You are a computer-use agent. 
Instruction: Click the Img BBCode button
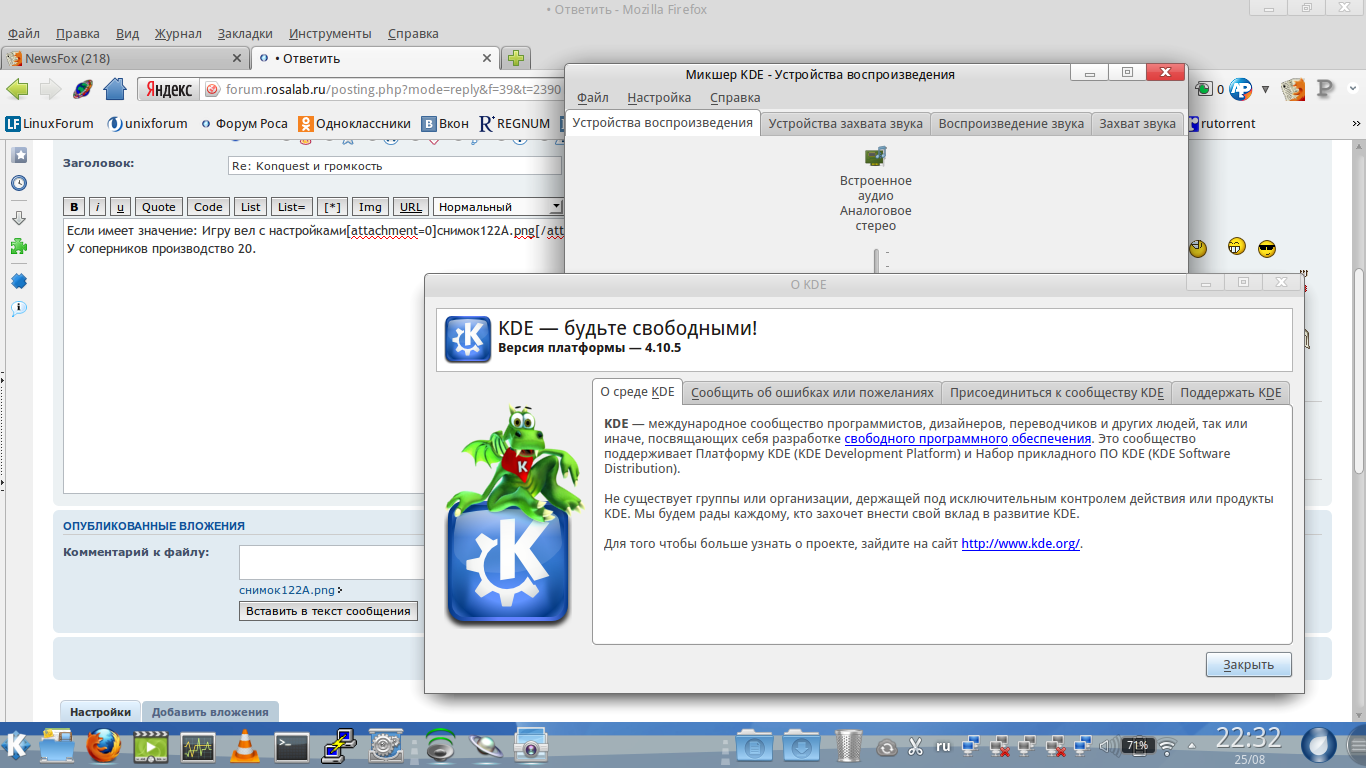pyautogui.click(x=370, y=207)
